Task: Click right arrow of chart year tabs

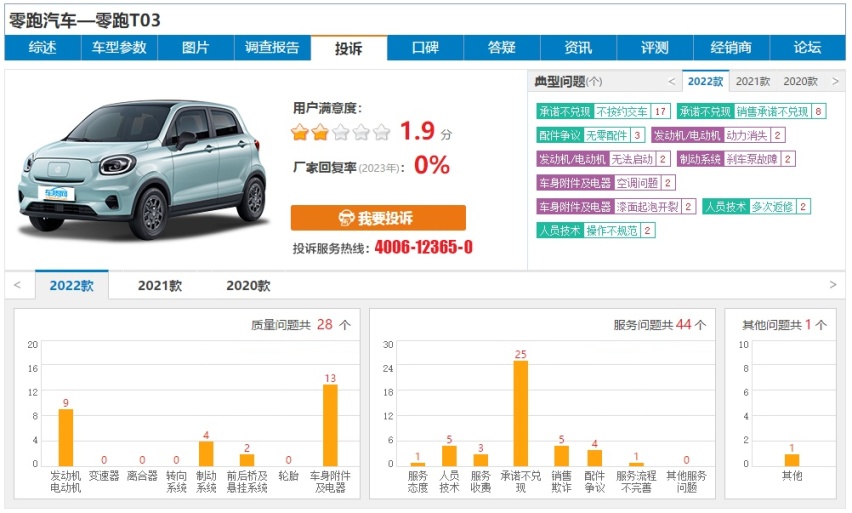Action: [833, 285]
